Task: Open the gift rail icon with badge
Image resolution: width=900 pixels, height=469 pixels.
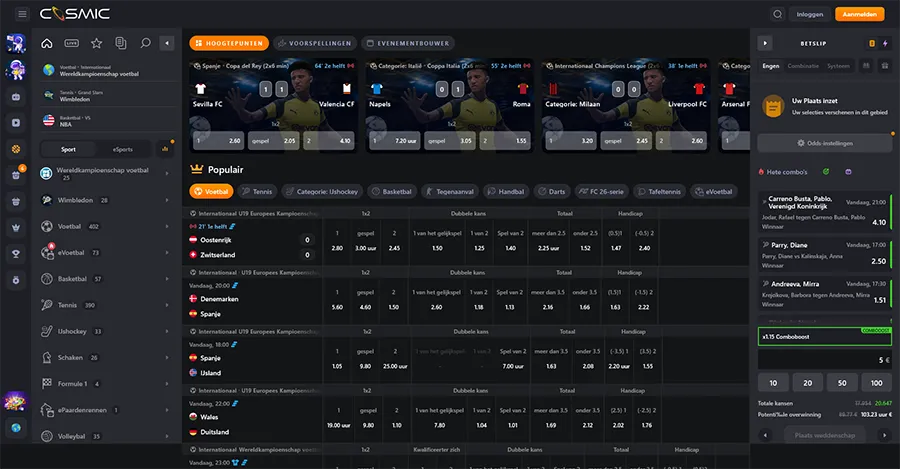Action: tap(16, 175)
